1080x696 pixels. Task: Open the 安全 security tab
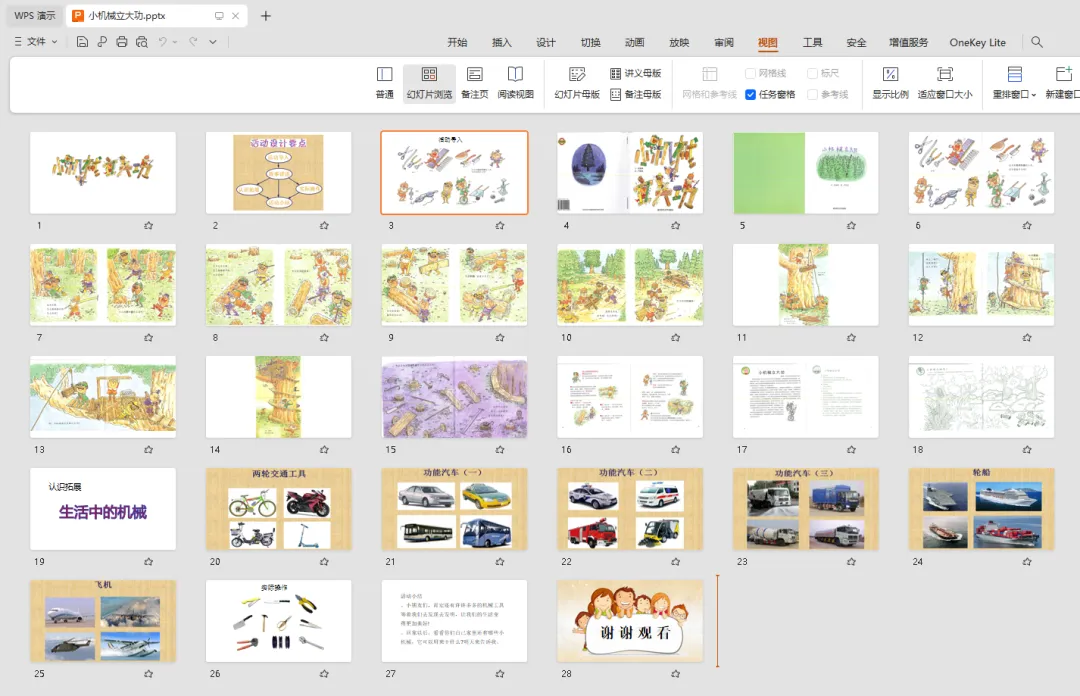(856, 43)
